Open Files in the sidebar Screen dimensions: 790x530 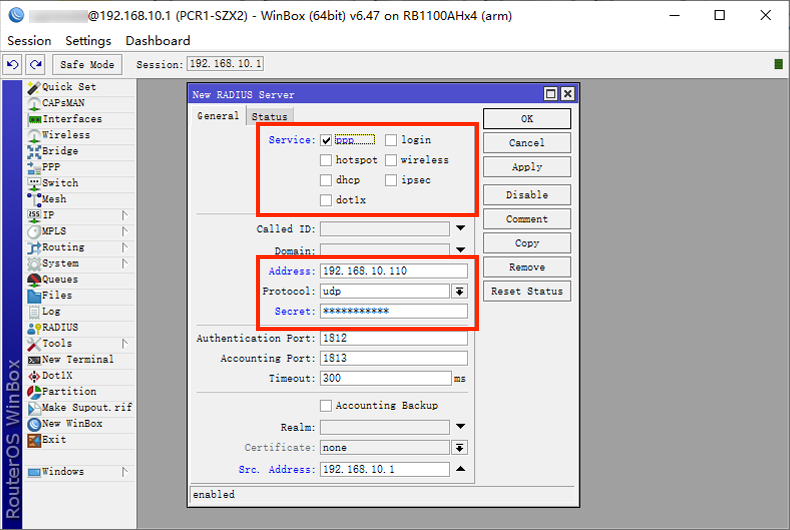81,295
